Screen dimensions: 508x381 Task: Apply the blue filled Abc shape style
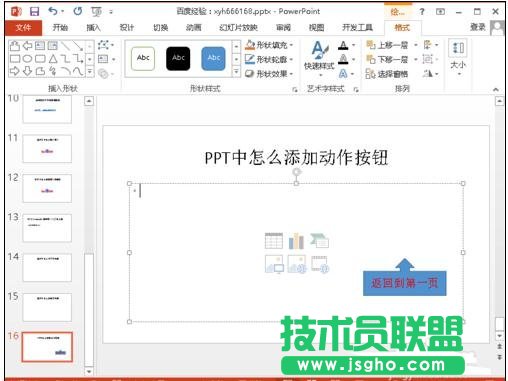(213, 58)
